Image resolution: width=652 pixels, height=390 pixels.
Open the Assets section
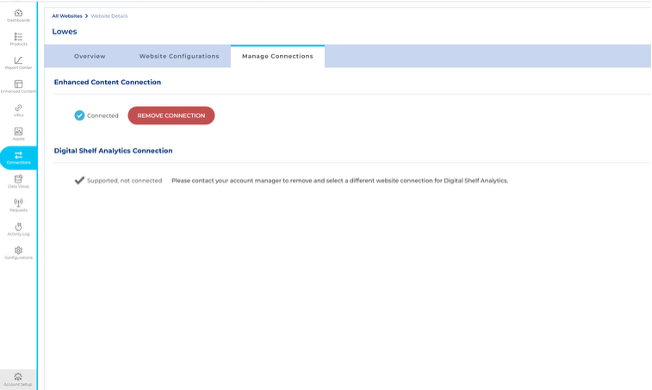pyautogui.click(x=18, y=134)
